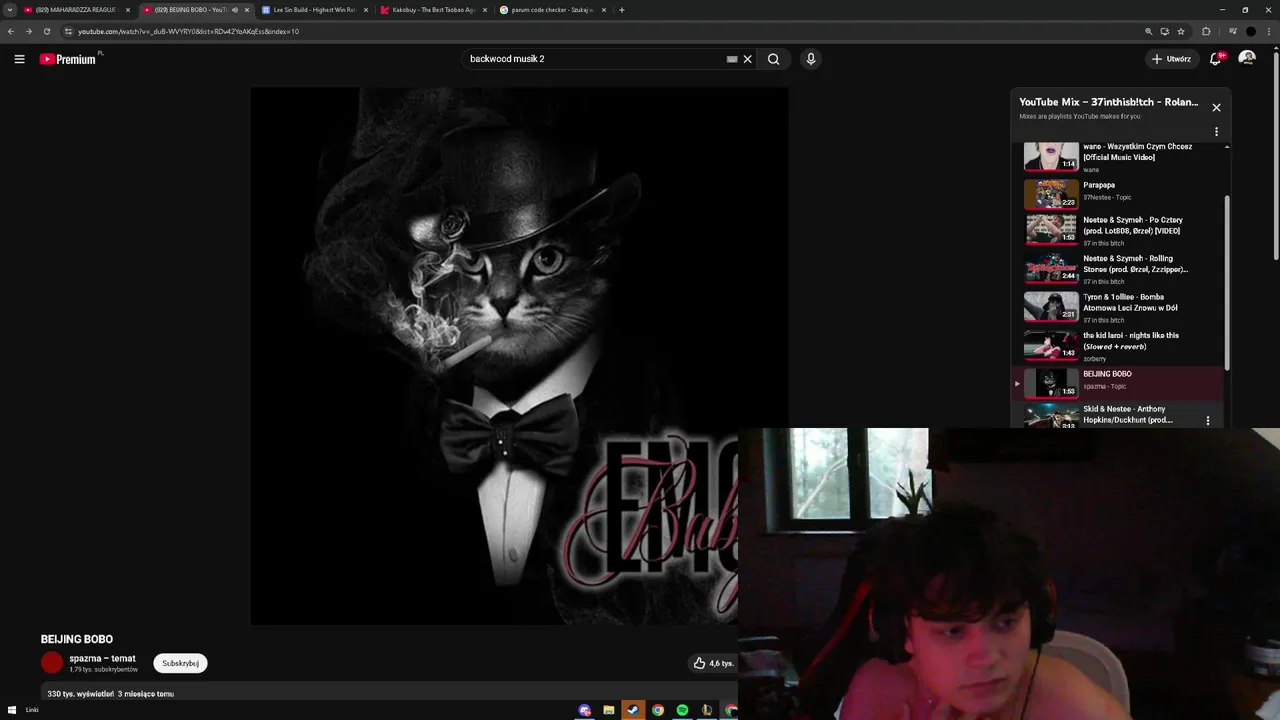Bookmark this page with the star icon

point(1181,31)
